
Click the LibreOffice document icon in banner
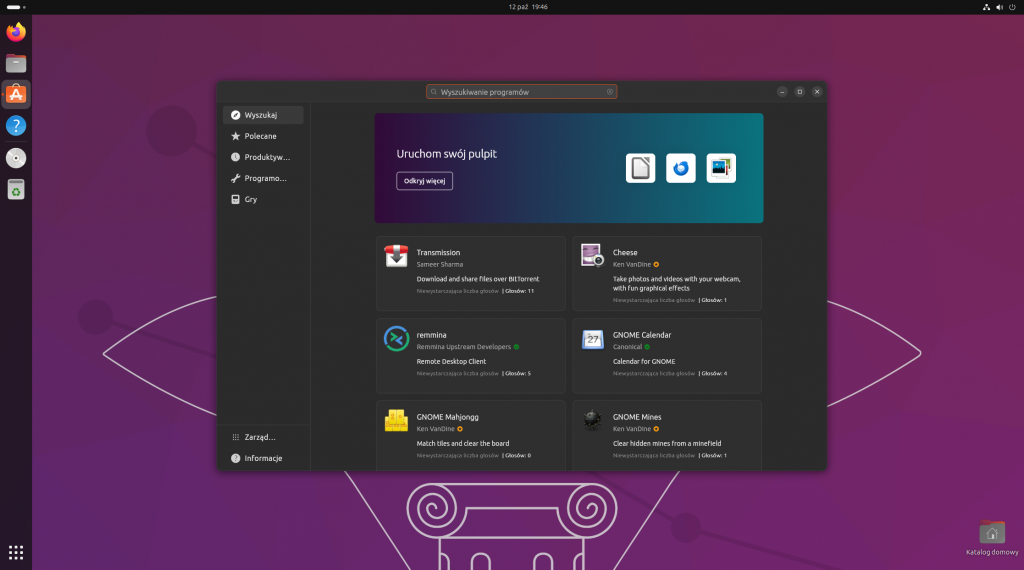coord(640,168)
